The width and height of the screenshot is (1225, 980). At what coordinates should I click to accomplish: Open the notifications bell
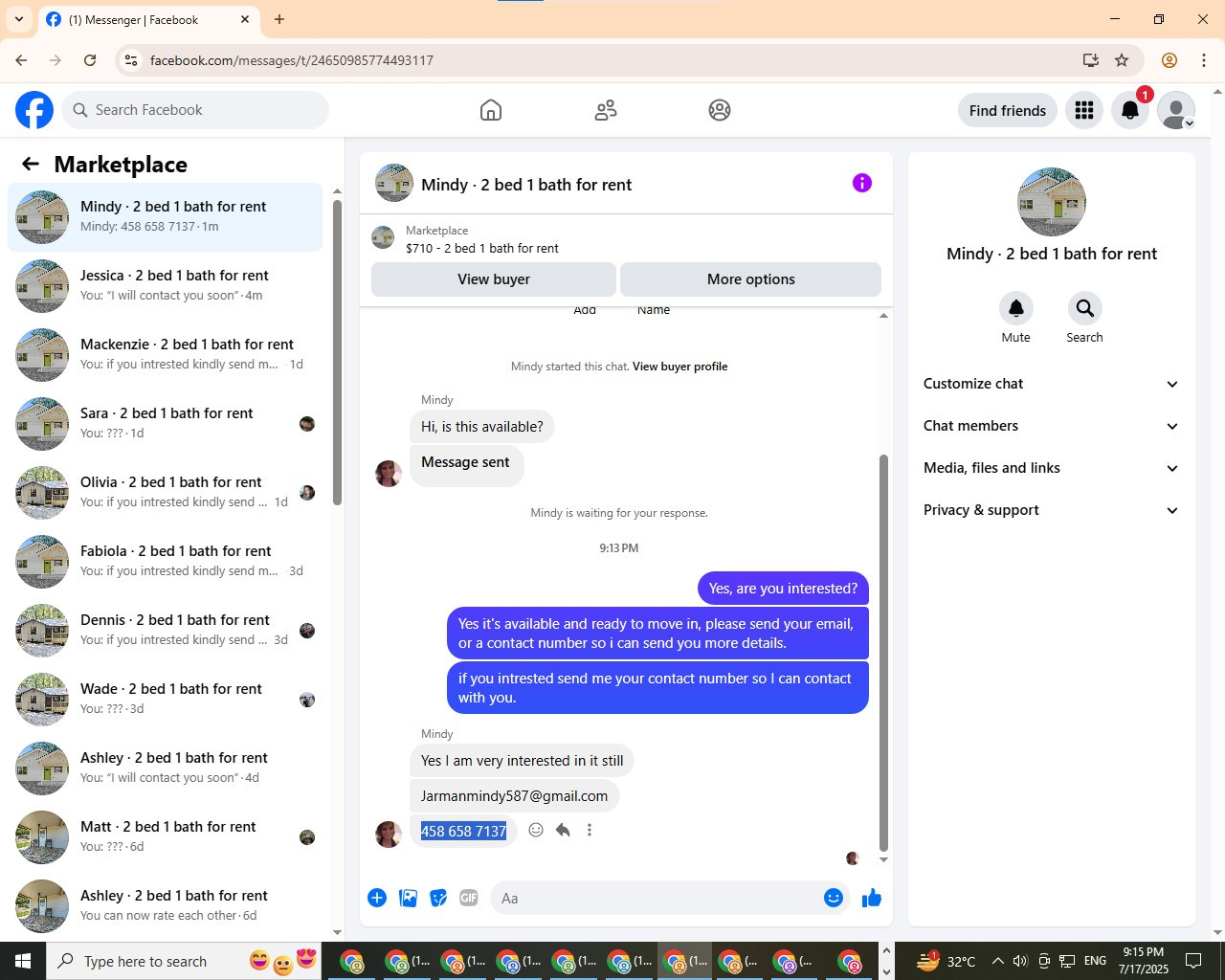pos(1130,110)
